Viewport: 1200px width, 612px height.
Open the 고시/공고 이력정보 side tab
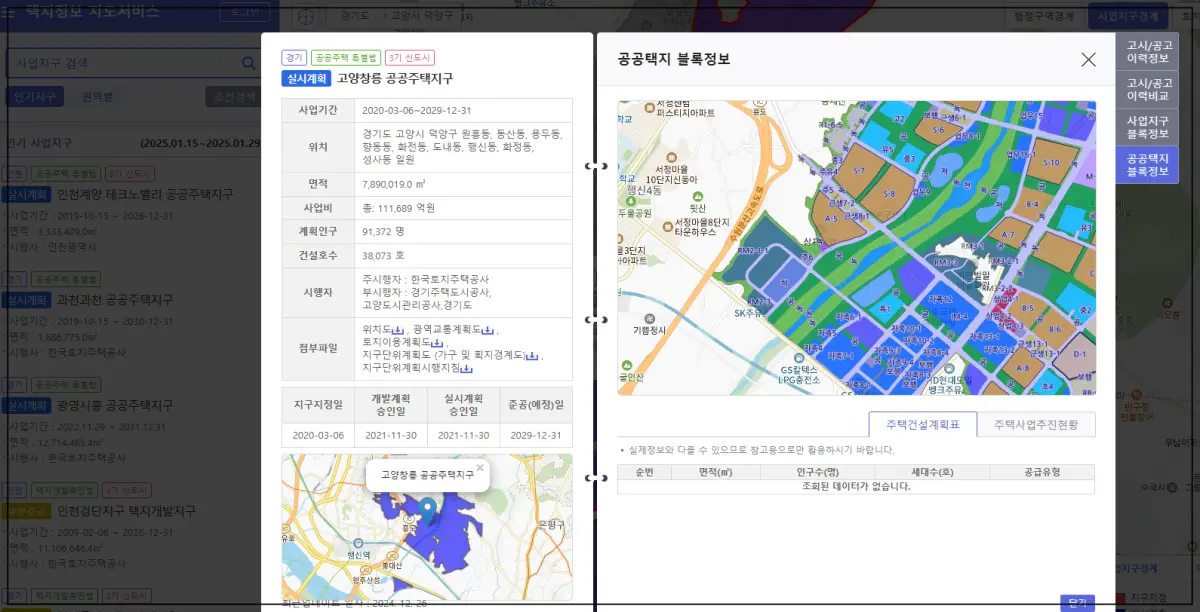click(x=1147, y=52)
